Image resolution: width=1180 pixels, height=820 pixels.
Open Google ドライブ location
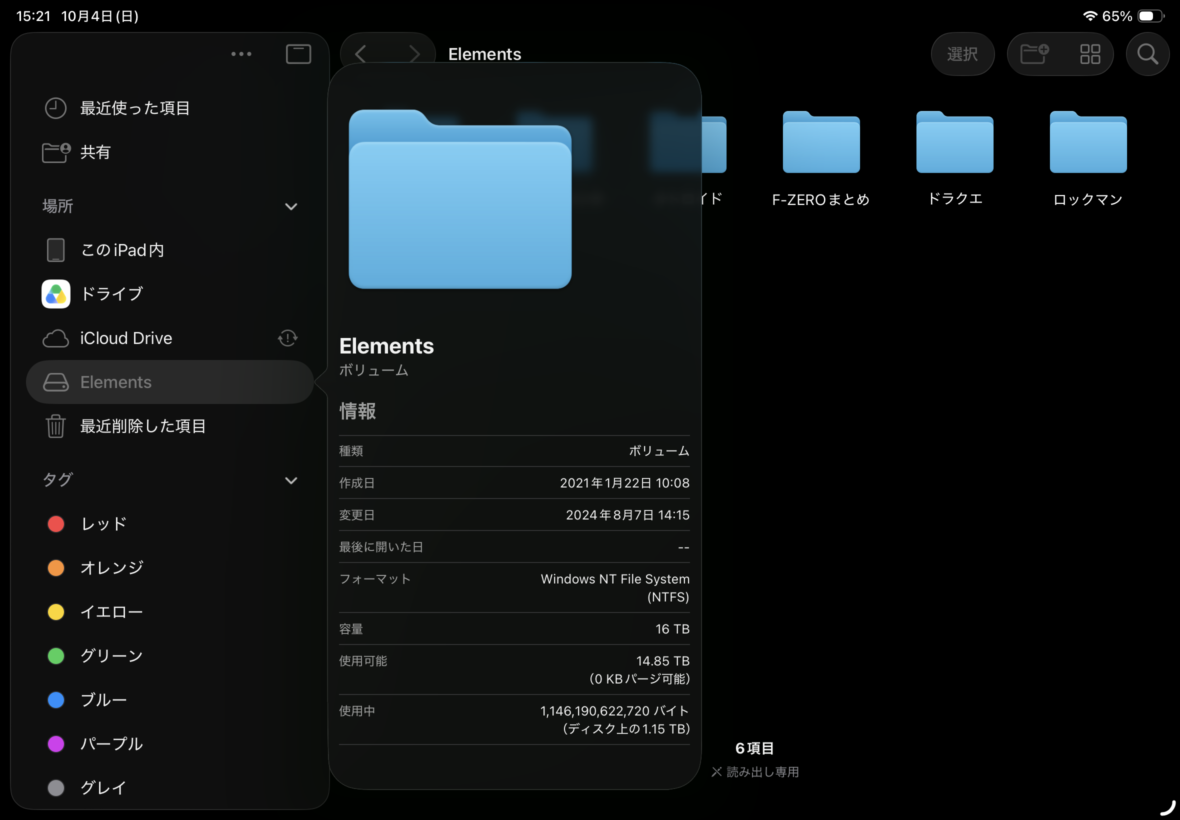point(170,294)
